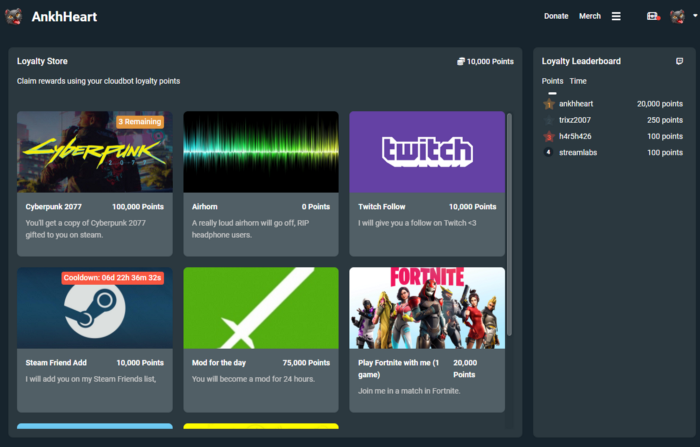Open the Merch page
700x447 pixels.
pyautogui.click(x=590, y=16)
